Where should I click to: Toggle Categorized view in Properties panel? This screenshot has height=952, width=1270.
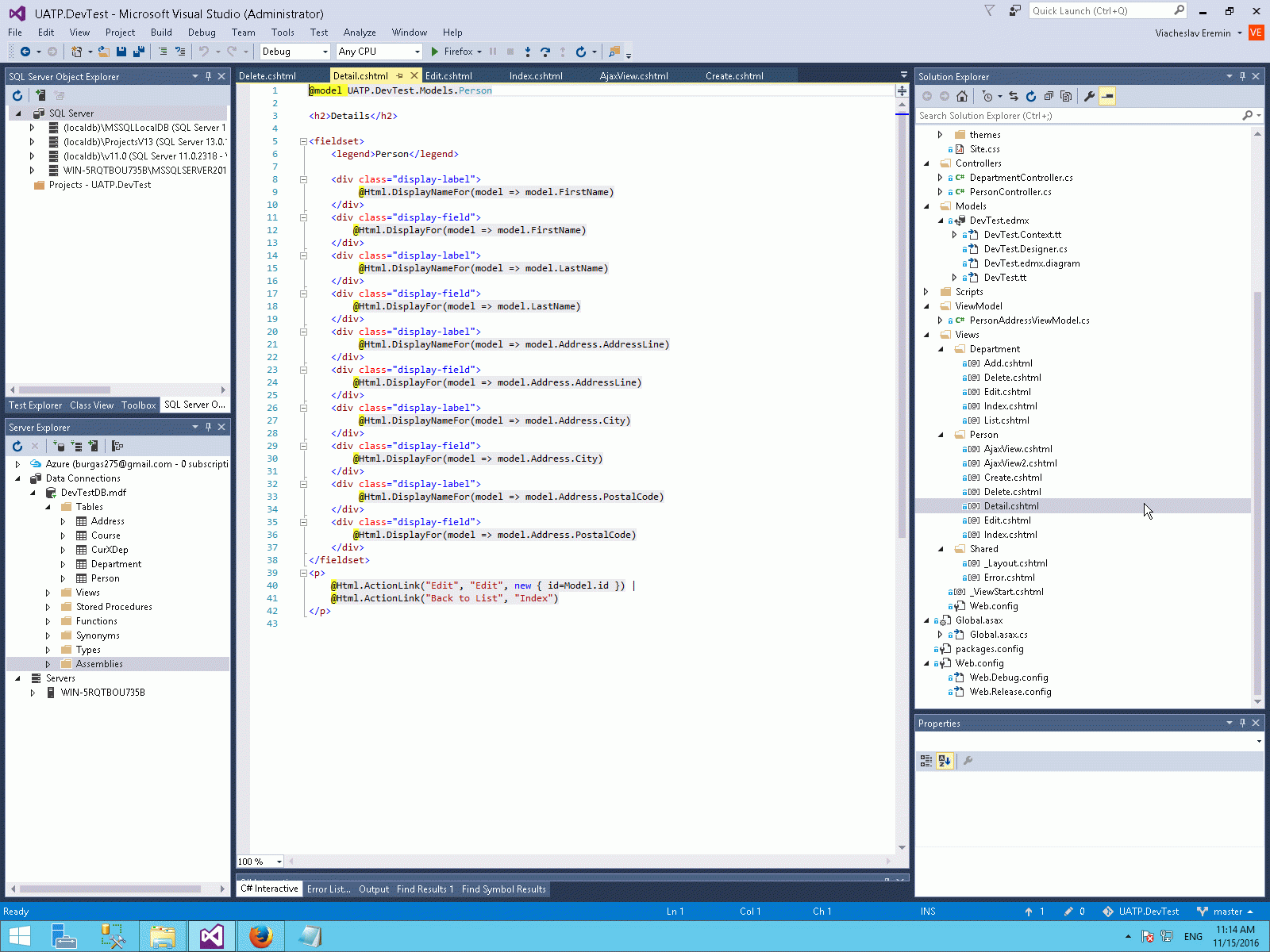(926, 761)
